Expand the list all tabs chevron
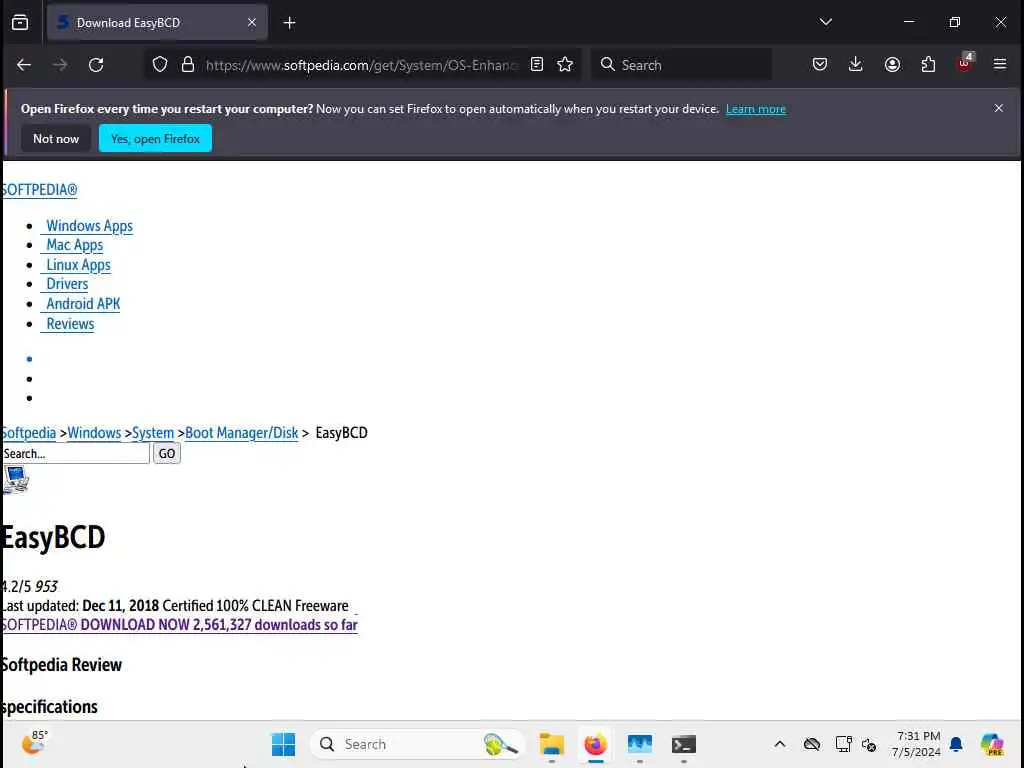This screenshot has width=1024, height=768. 826,22
